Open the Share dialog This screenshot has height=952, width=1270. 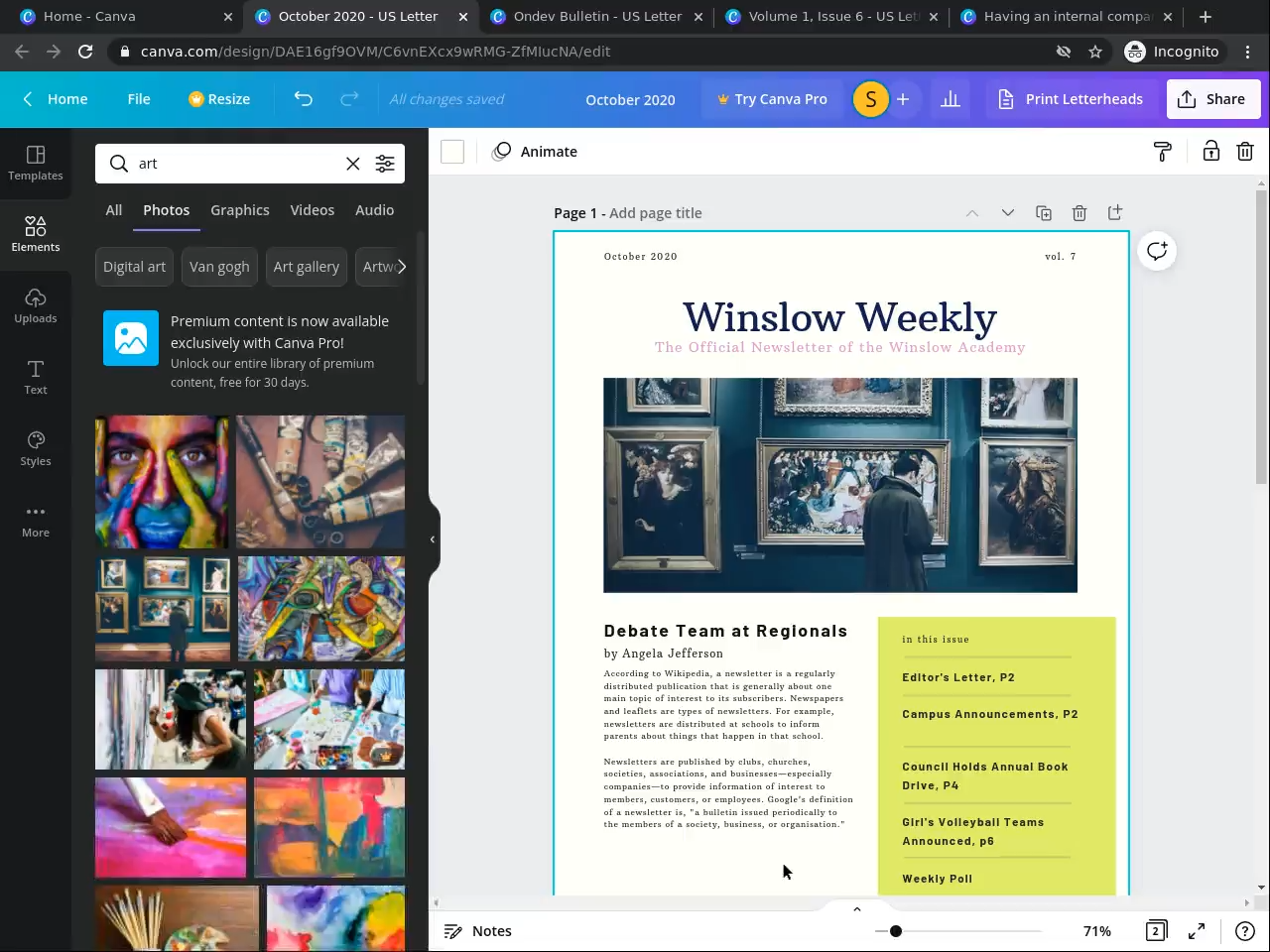pyautogui.click(x=1212, y=99)
